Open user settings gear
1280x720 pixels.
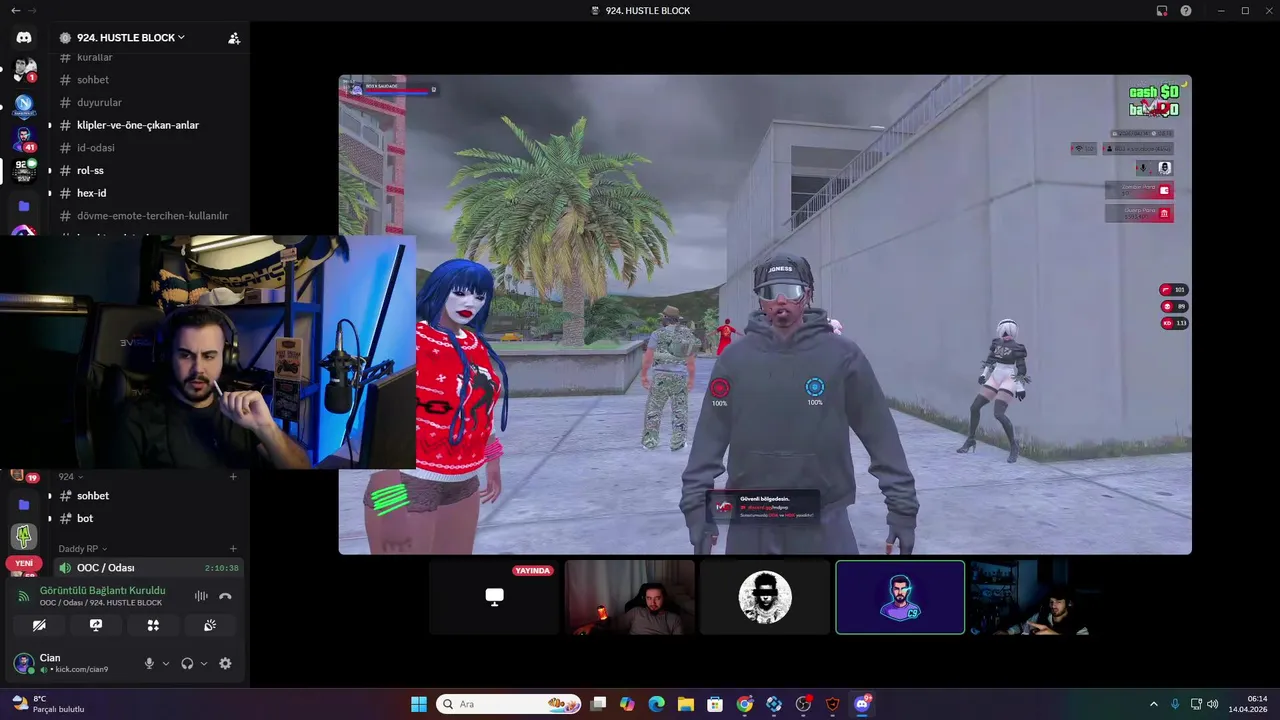(225, 663)
